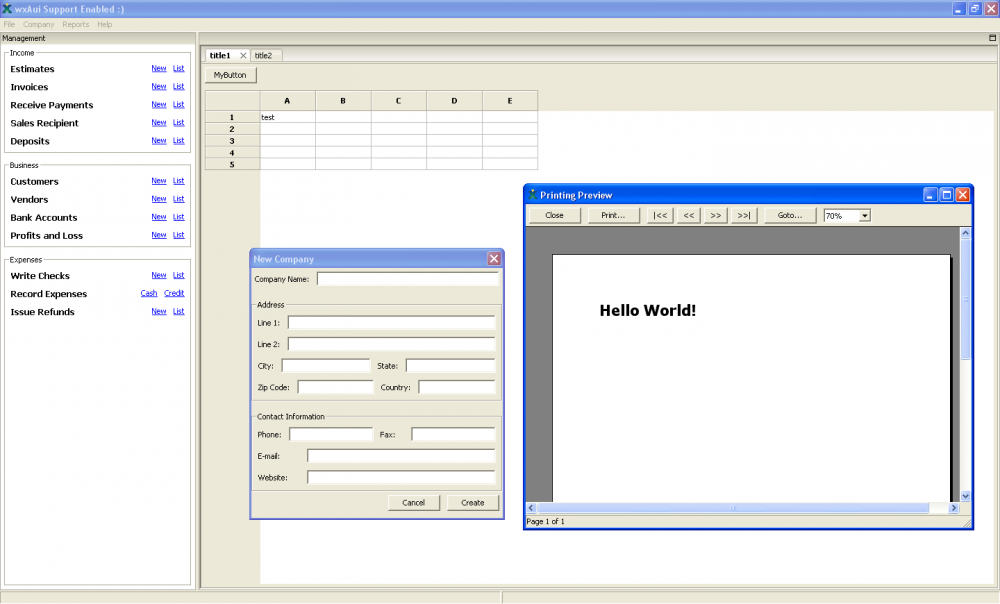Click the State input field
This screenshot has height=604, width=1000.
pyautogui.click(x=450, y=365)
